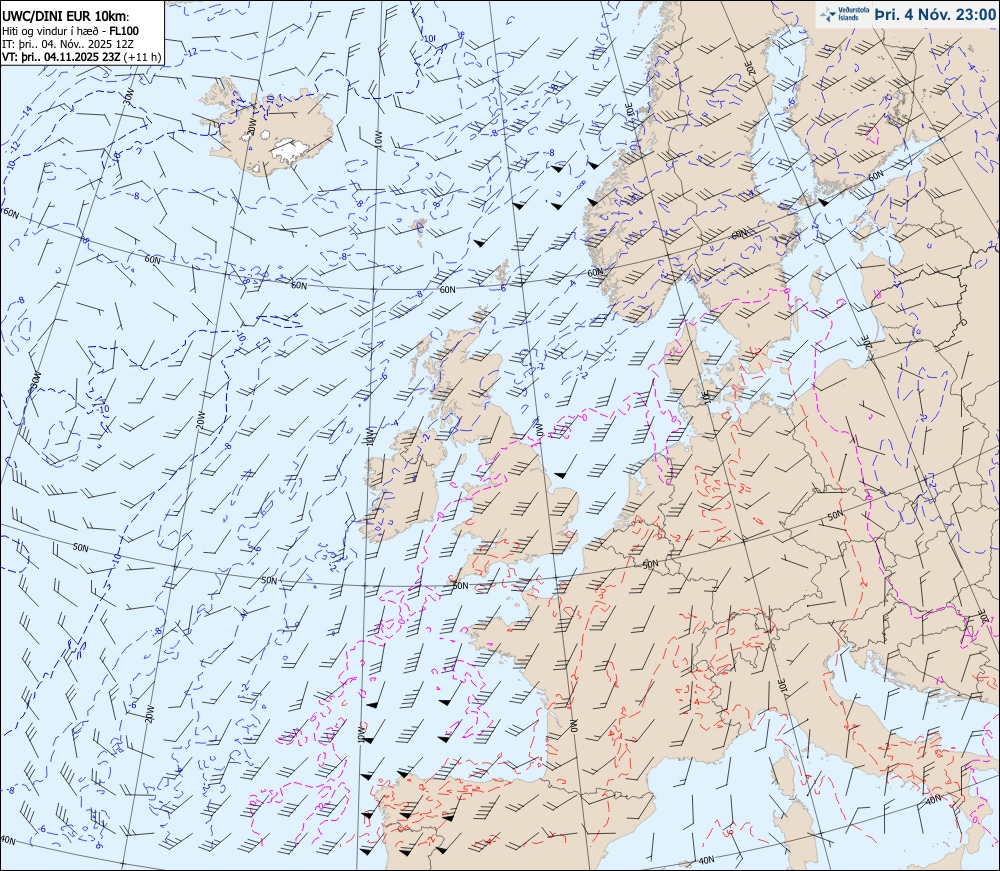Viewport: 1000px width, 871px height.
Task: Click the "20E" meridian label over Sweden
Action: pyautogui.click(x=750, y=68)
